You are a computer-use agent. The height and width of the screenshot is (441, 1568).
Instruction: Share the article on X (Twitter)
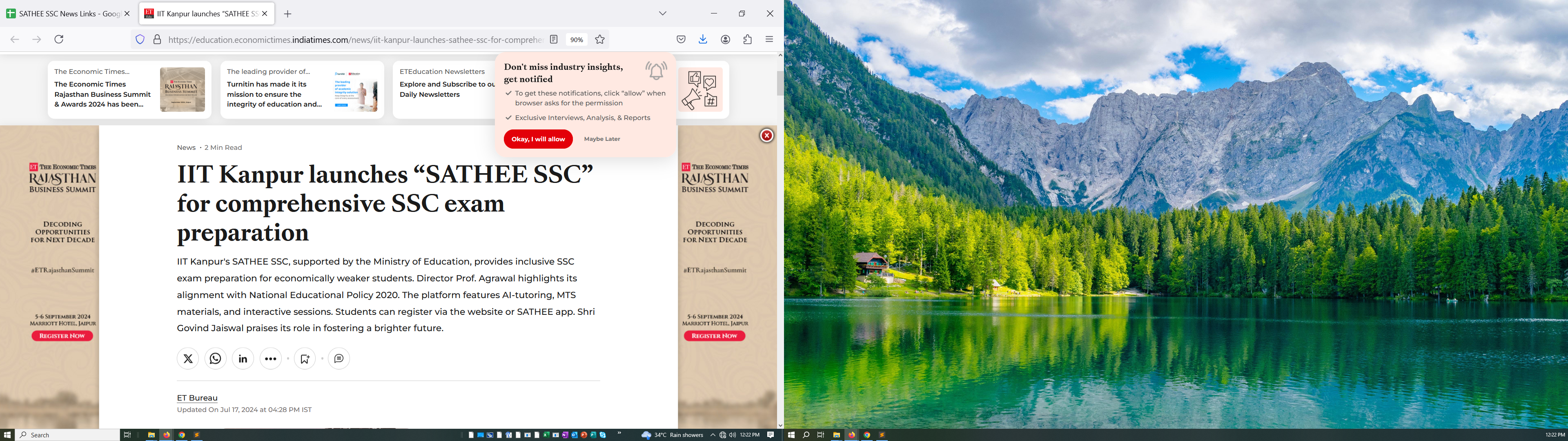coord(188,359)
